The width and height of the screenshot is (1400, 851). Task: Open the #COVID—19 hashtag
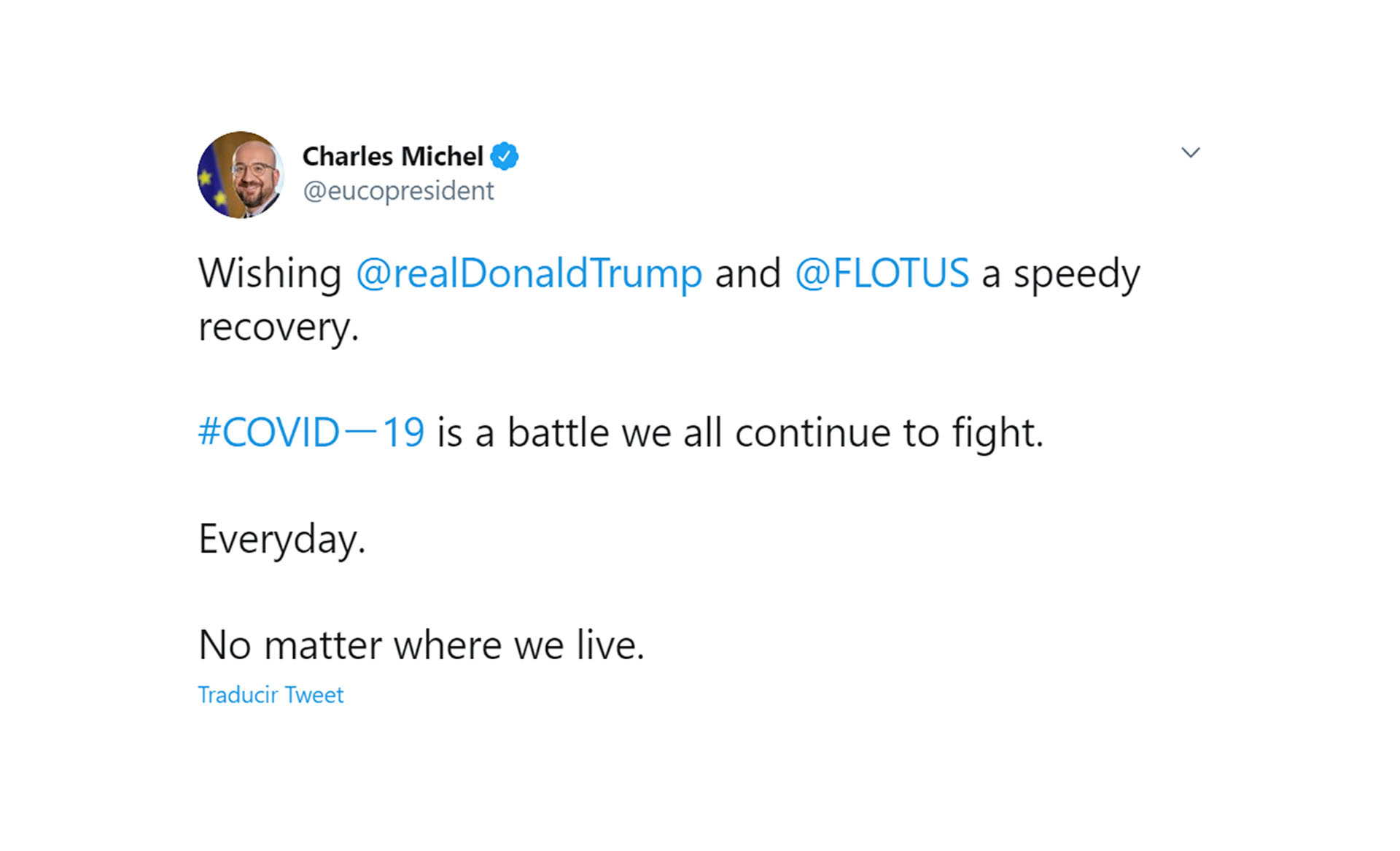click(x=311, y=432)
